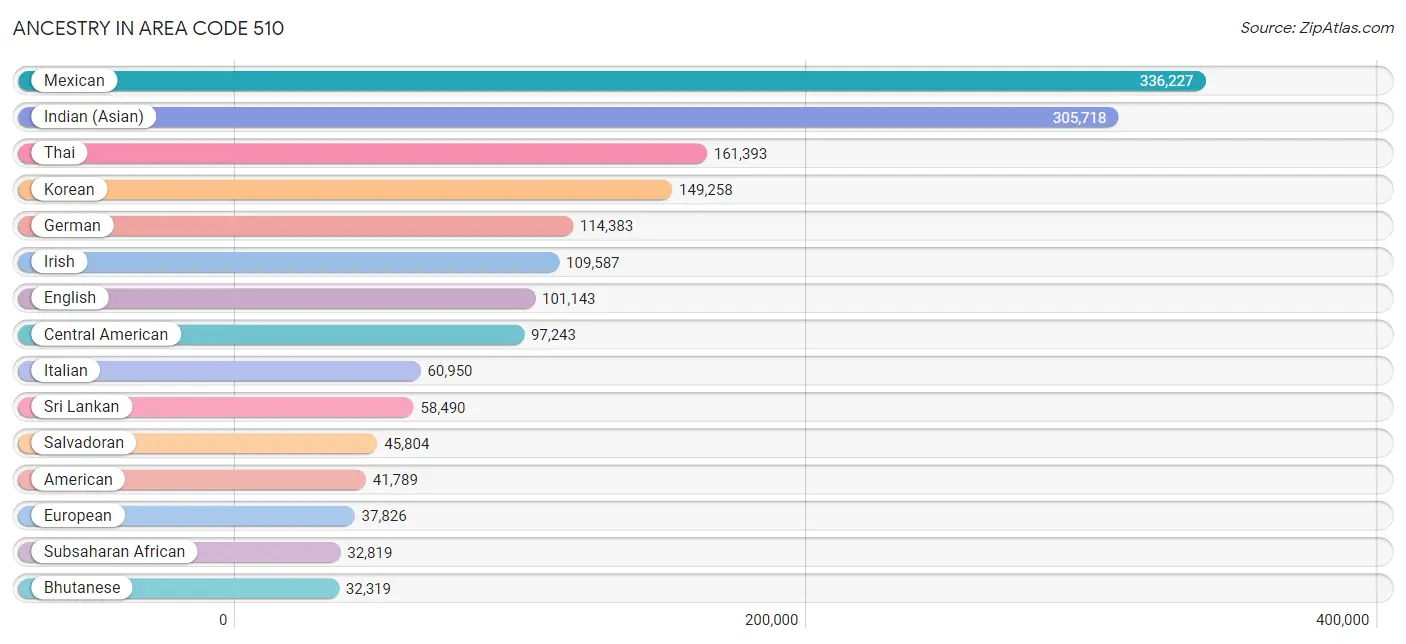Viewport: 1406px width, 644px height.
Task: Click the chart title Ancestry in Area Code 510
Action: coord(148,28)
